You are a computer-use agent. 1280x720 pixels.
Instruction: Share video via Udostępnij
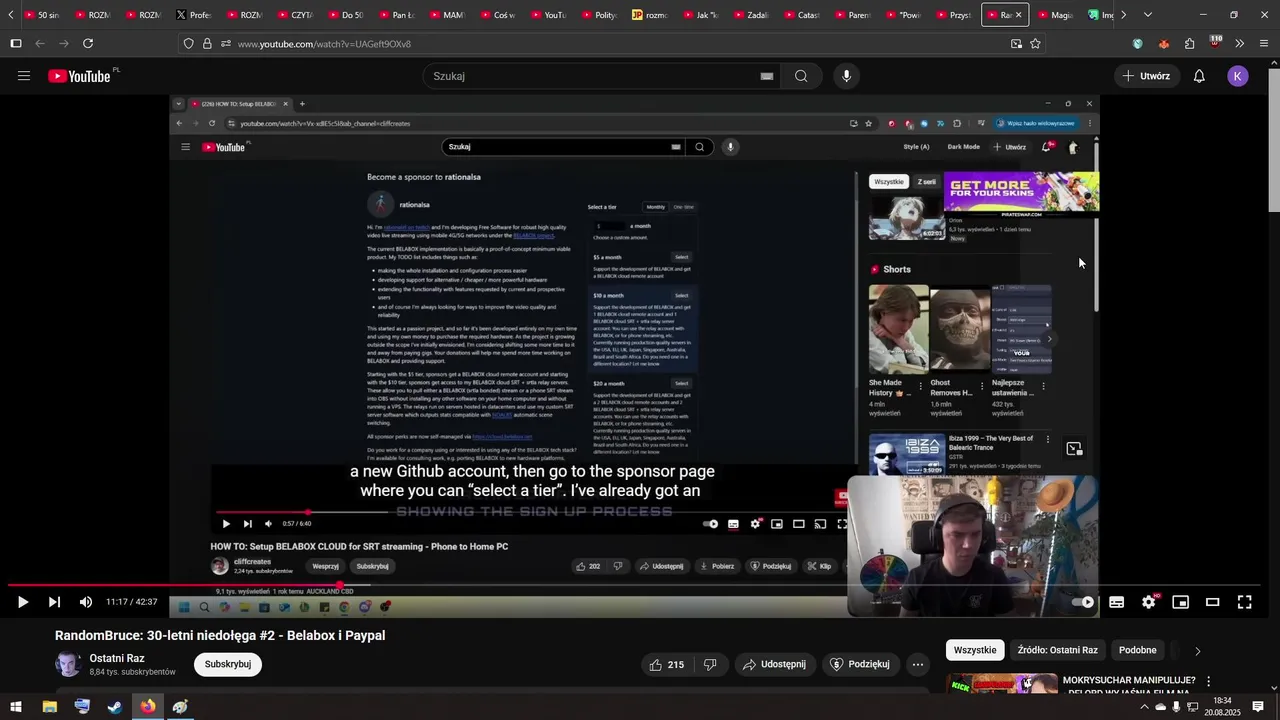tap(775, 664)
